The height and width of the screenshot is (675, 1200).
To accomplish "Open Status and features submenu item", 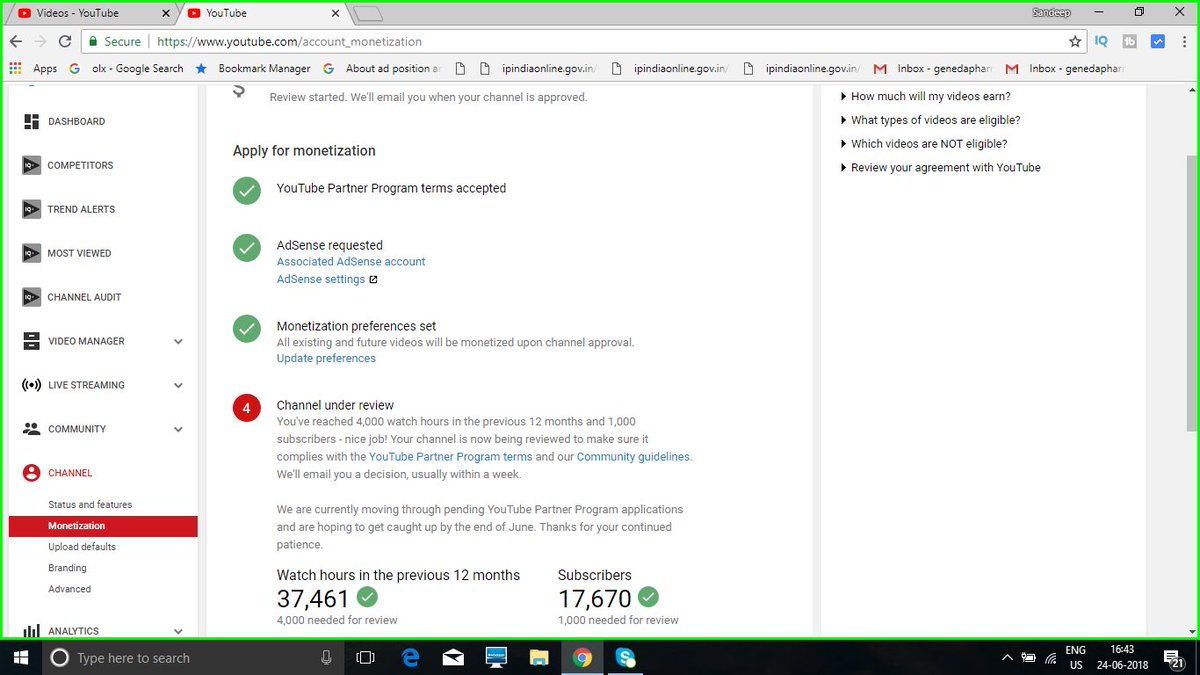I will [x=90, y=505].
